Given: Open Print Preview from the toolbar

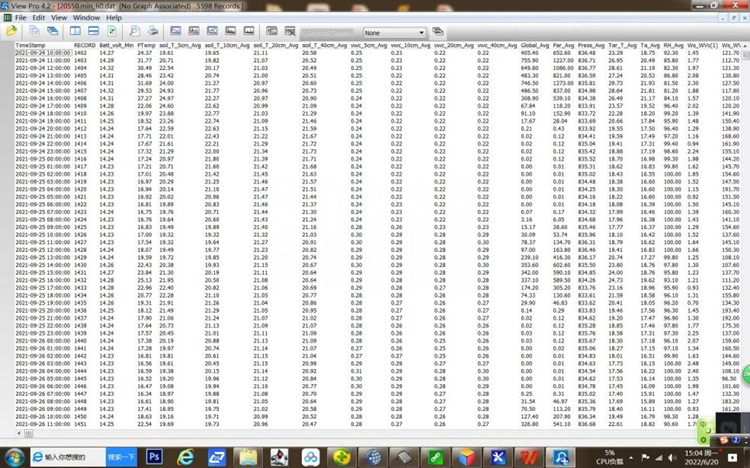Looking at the screenshot, I should pos(134,31).
